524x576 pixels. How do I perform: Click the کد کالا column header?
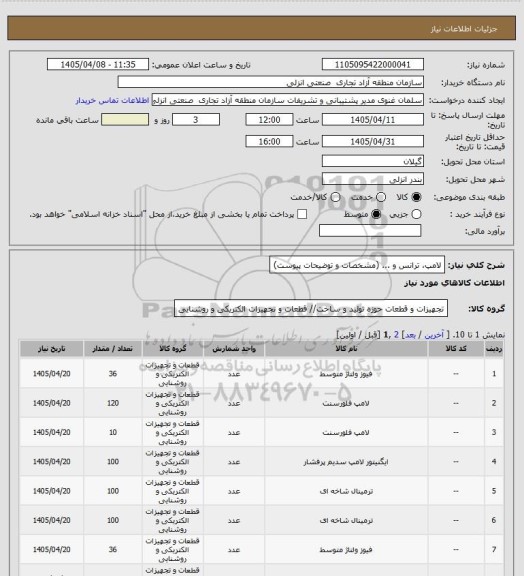[x=456, y=349]
